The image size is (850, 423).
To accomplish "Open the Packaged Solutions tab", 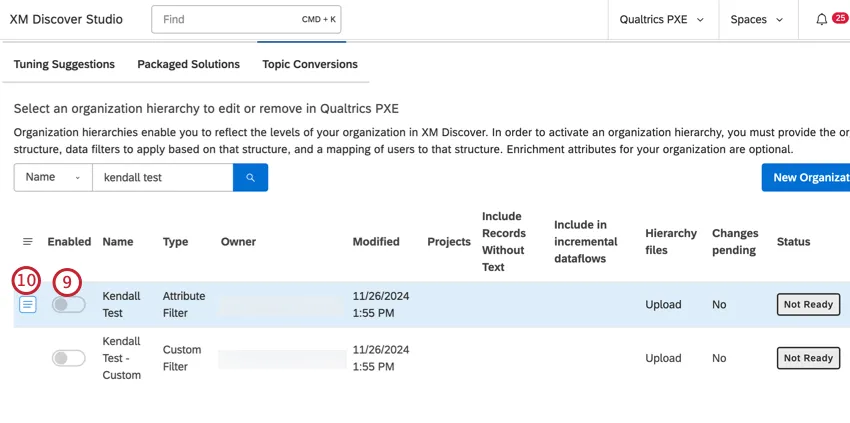I will coord(189,64).
